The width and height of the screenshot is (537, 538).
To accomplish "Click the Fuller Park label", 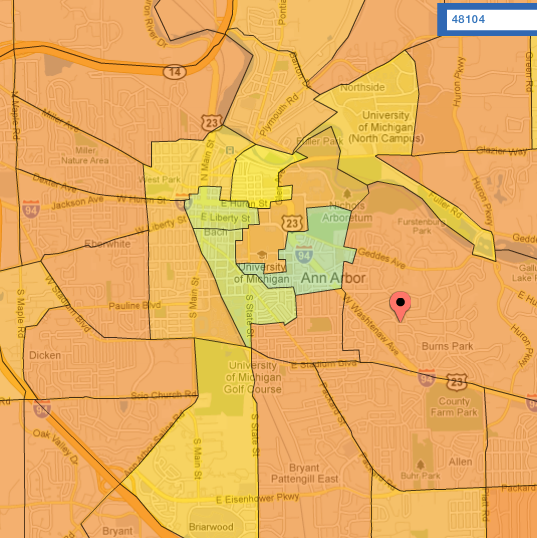I will (319, 141).
